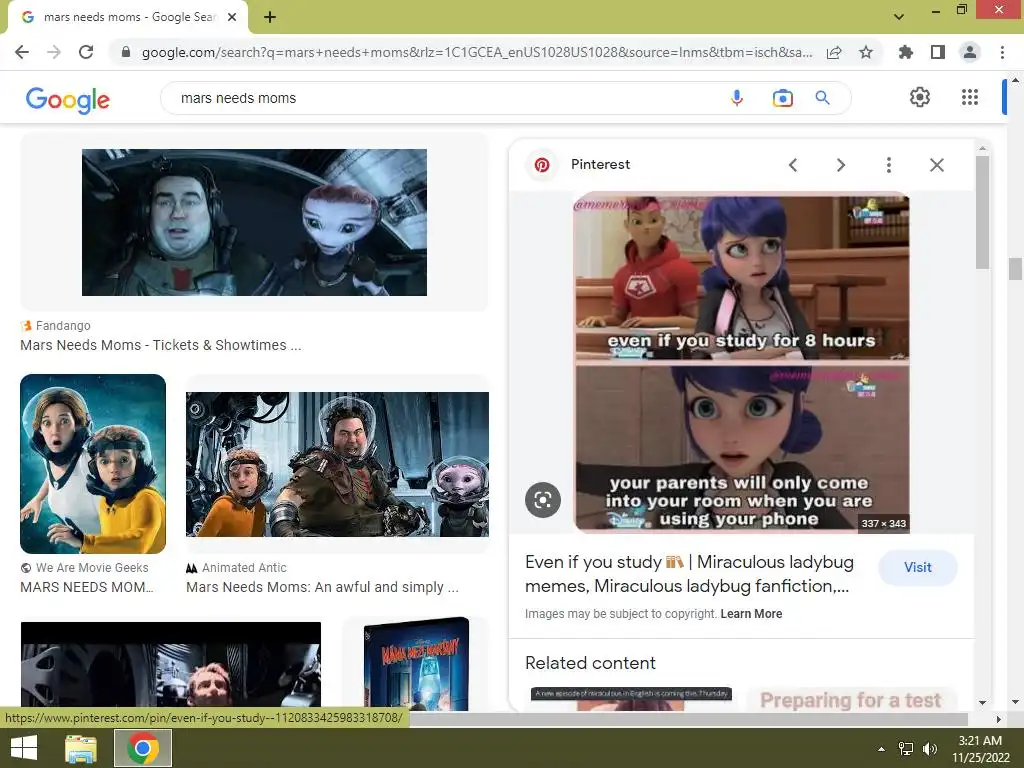Click the Google logo
1024x768 pixels.
pyautogui.click(x=68, y=99)
